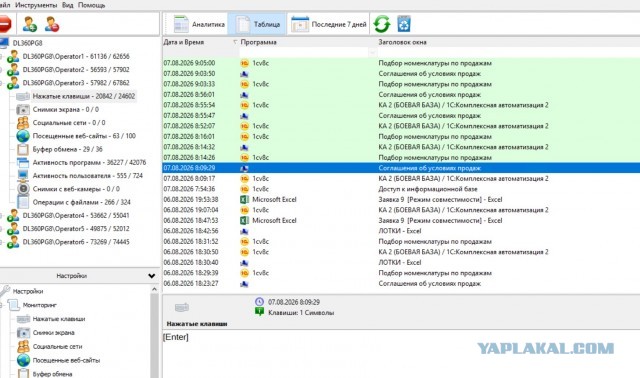Click the keyboard icon beside Нажатые клавиши - 20842
This screenshot has height=378, width=640.
point(23,96)
